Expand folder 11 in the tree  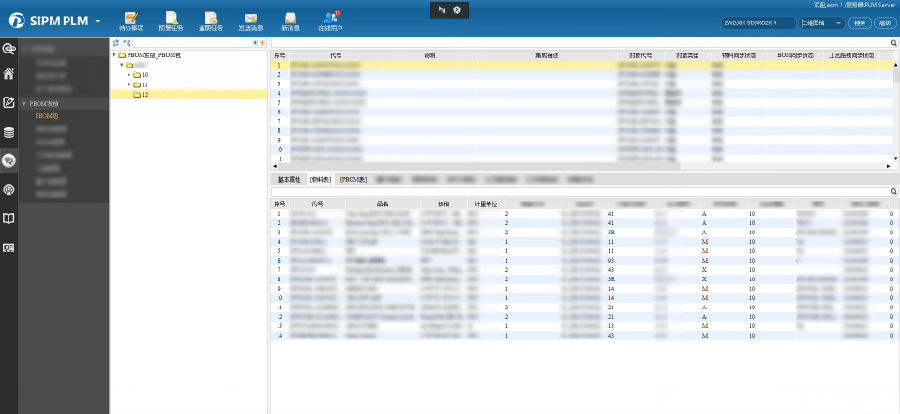(129, 84)
